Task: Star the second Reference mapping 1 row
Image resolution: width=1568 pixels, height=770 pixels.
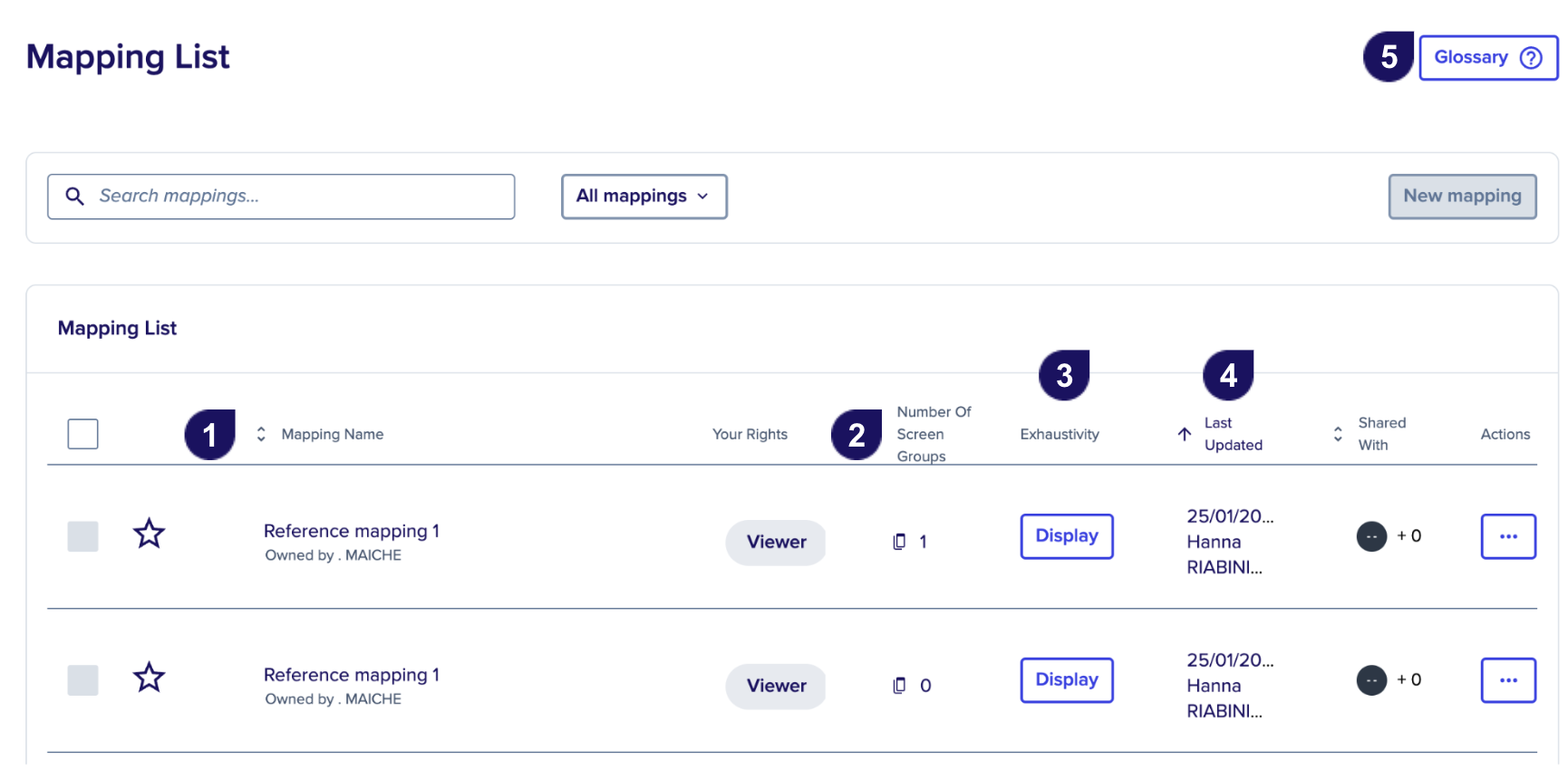Action: click(x=149, y=678)
